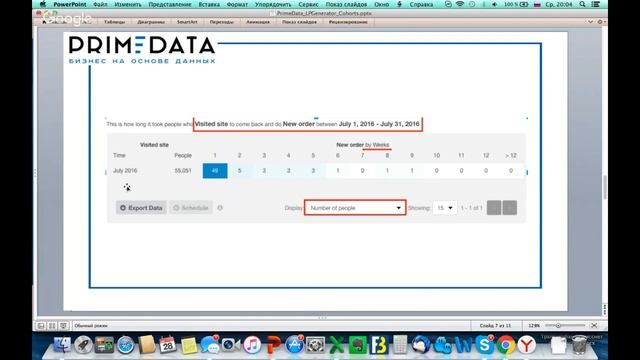Start slideshow view status bar button
Viewport: 640px width, 360px height.
point(64,326)
